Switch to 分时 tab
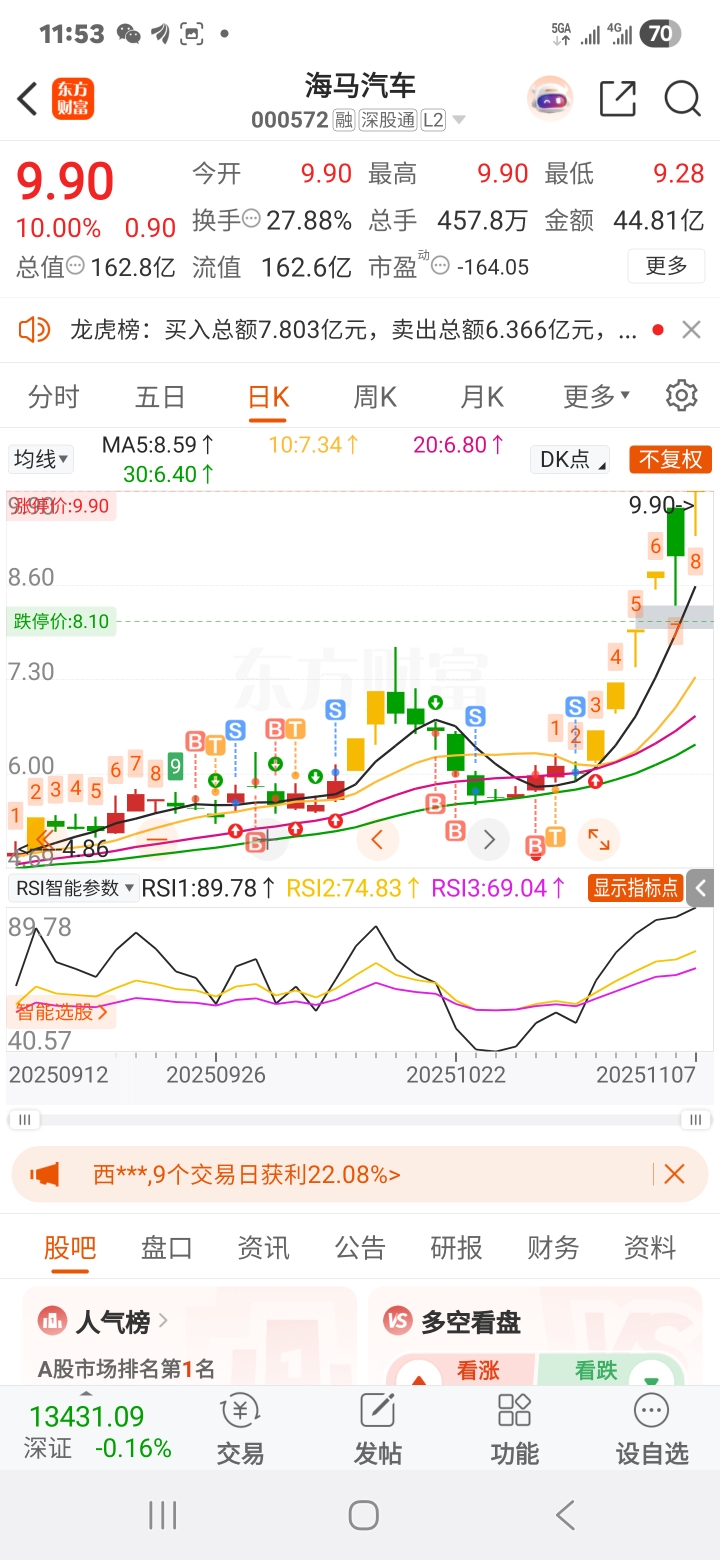 [53, 397]
